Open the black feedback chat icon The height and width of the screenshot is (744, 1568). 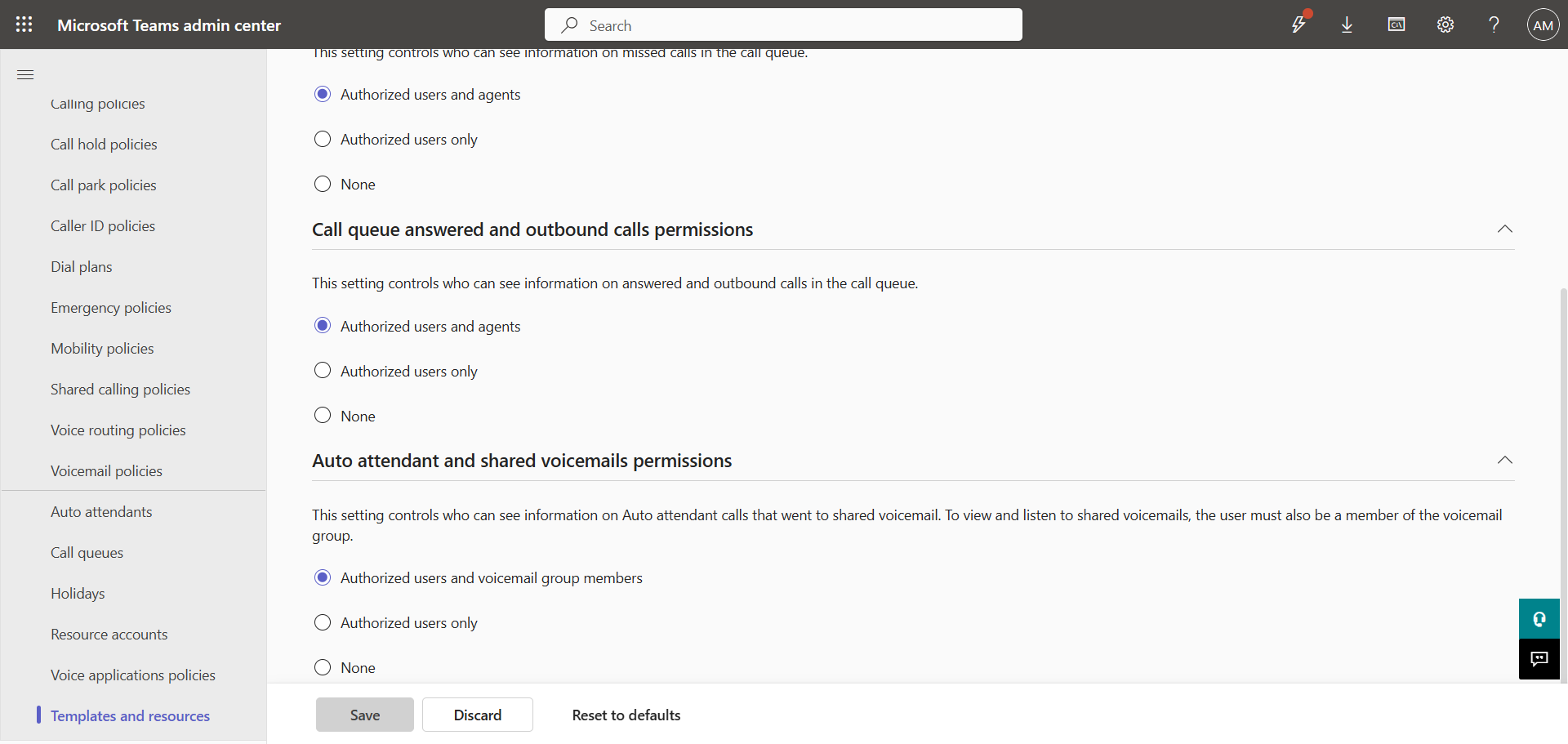point(1539,659)
